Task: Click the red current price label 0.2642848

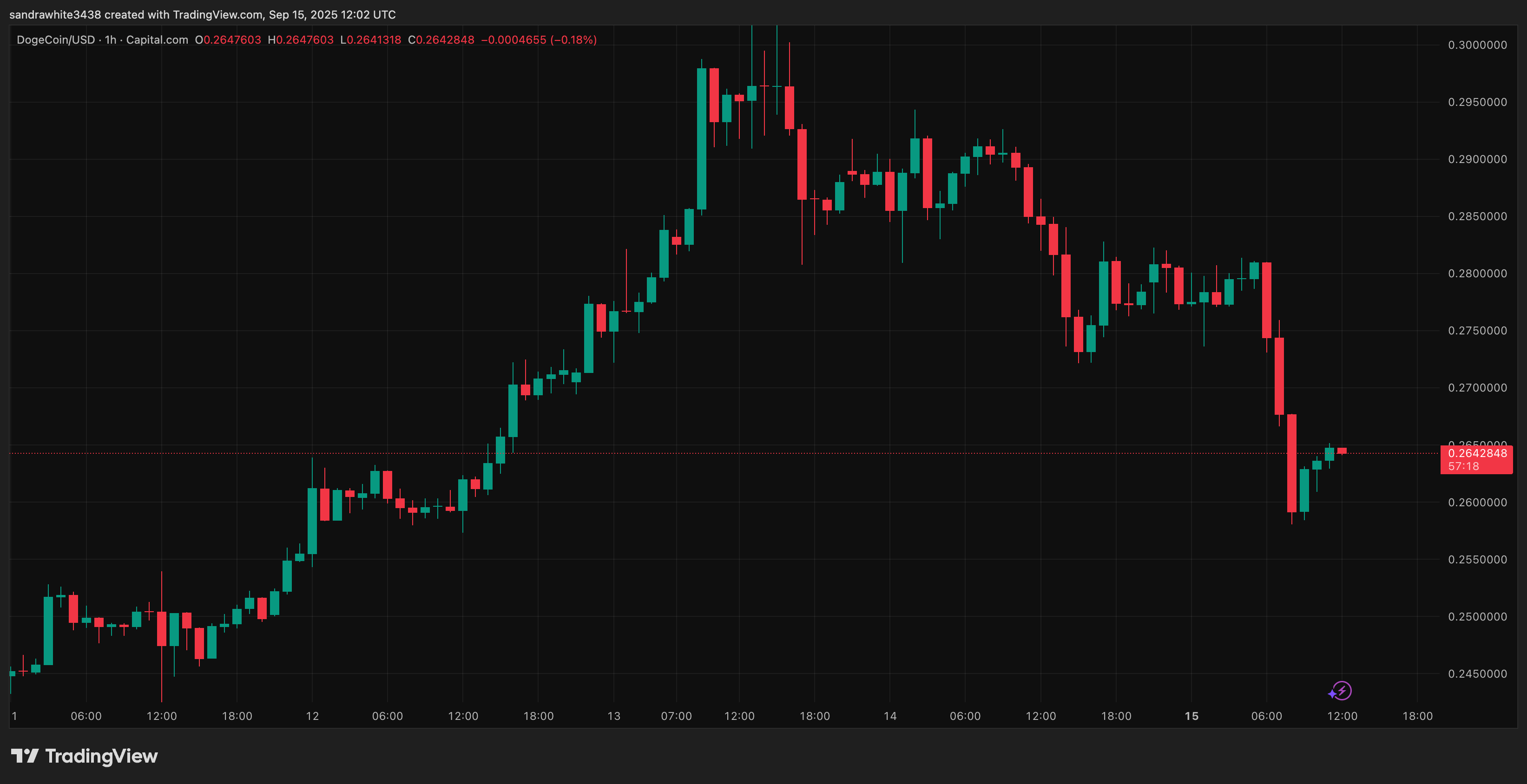Action: (x=1477, y=453)
